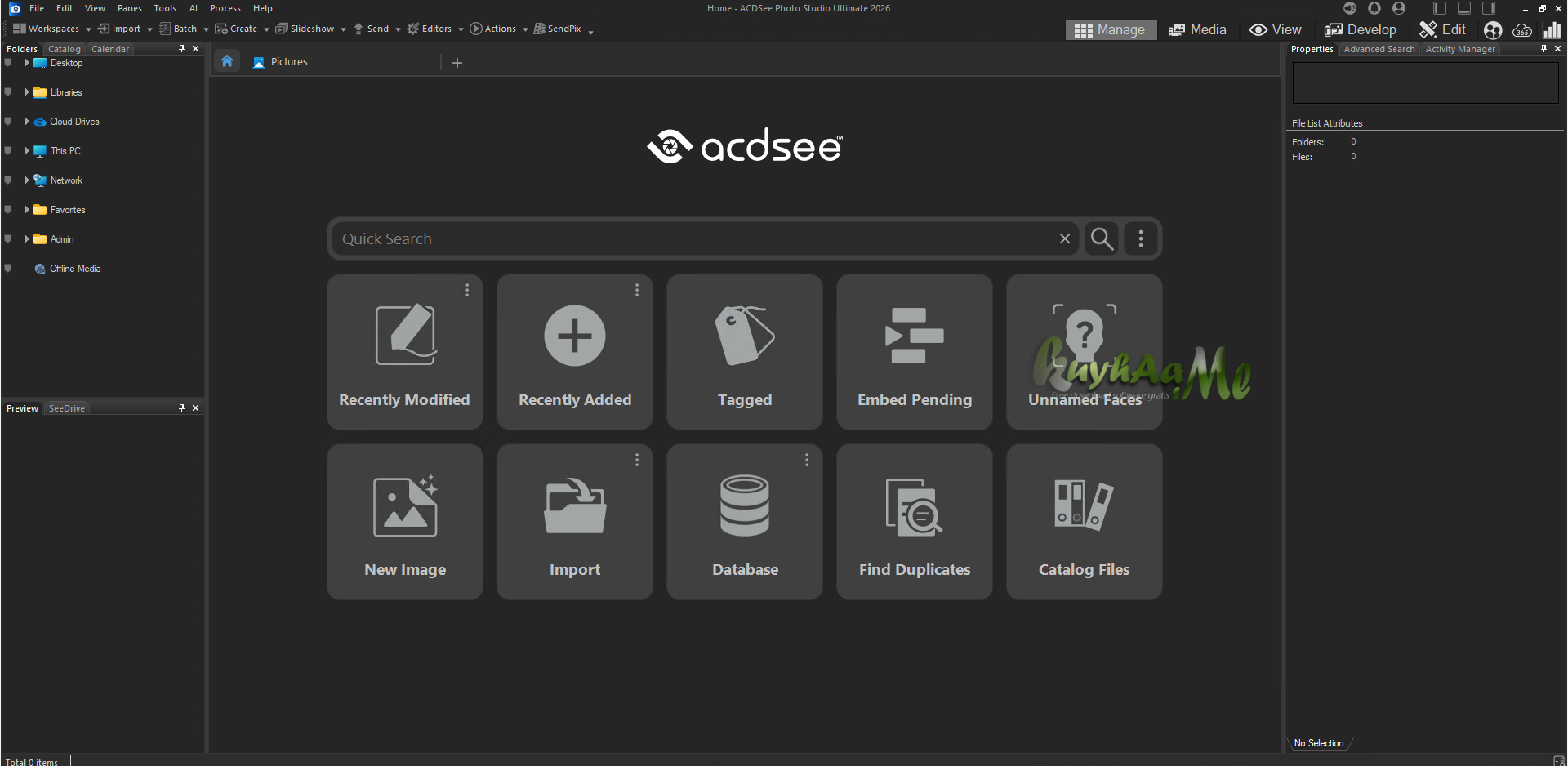
Task: Open the Catalog Files tile
Action: (x=1085, y=522)
